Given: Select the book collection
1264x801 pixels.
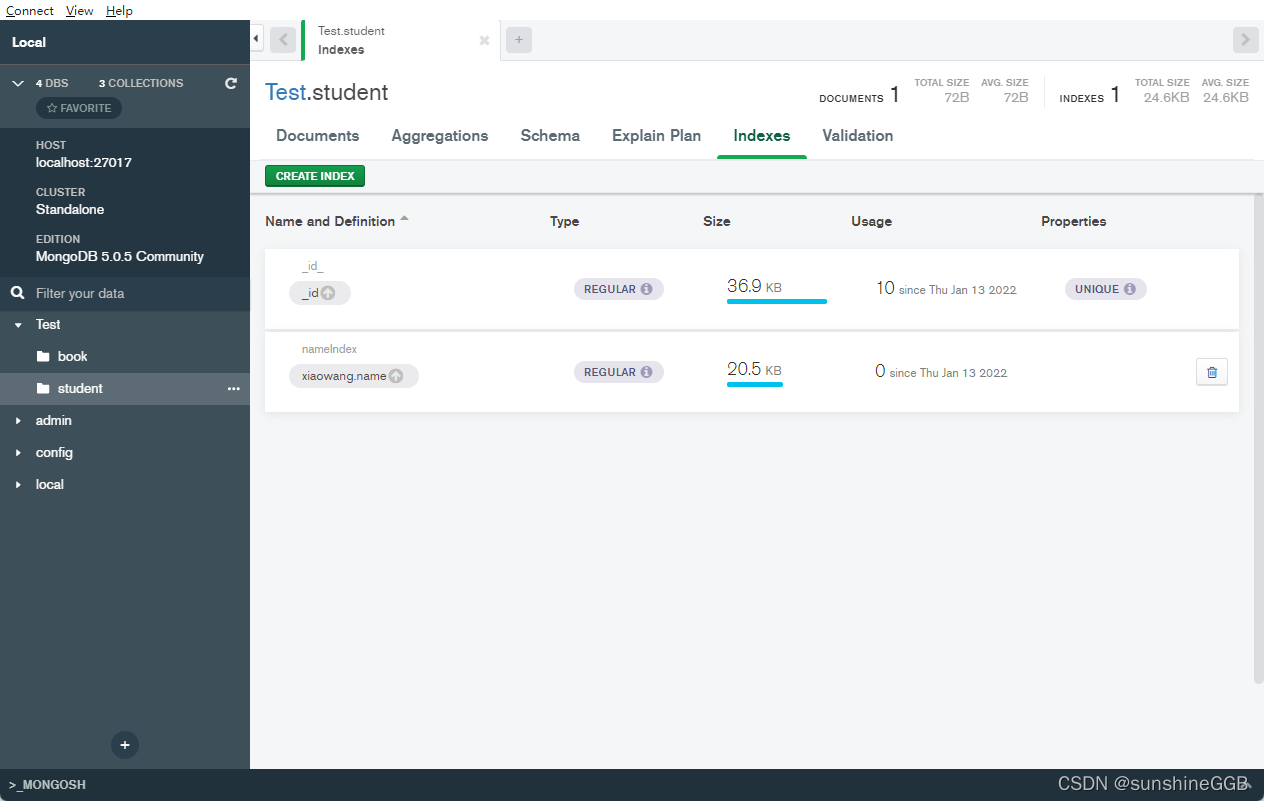Looking at the screenshot, I should click(x=125, y=356).
